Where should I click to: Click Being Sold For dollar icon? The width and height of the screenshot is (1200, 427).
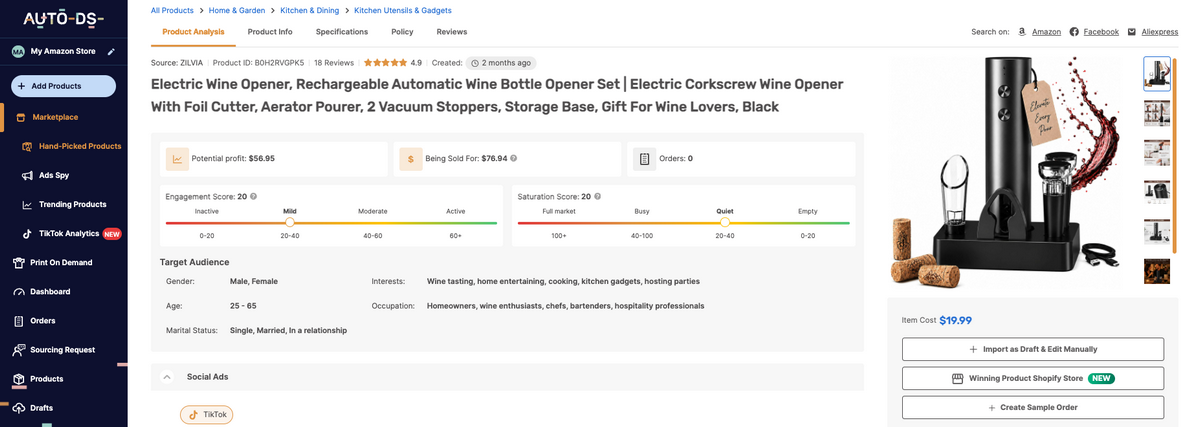pos(410,158)
